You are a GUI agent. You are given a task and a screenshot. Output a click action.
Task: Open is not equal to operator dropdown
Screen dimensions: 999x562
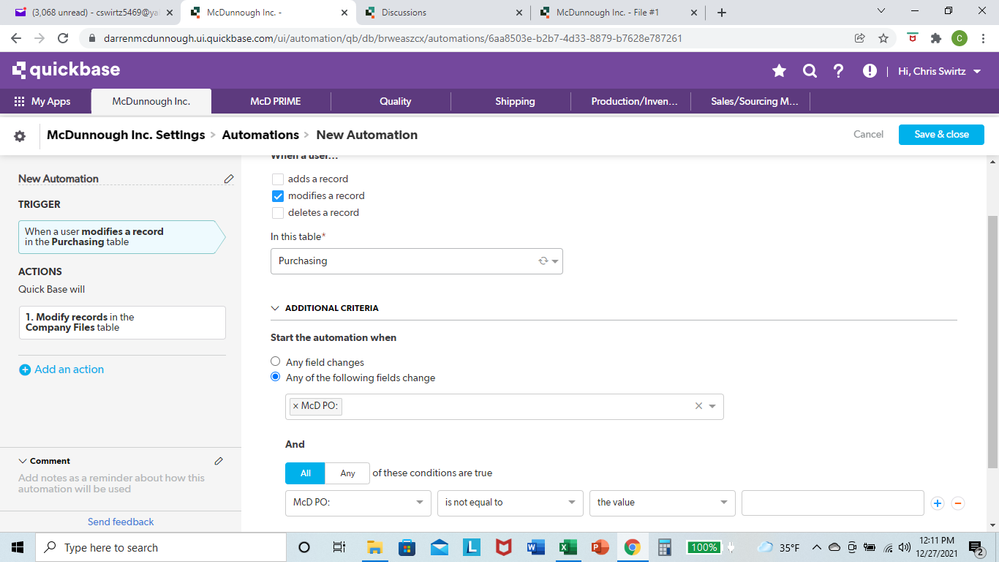point(510,503)
